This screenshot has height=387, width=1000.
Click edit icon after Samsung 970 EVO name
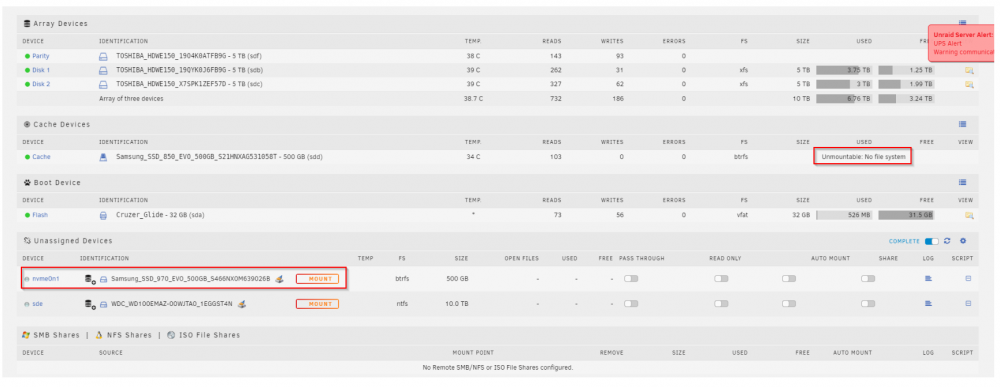279,279
